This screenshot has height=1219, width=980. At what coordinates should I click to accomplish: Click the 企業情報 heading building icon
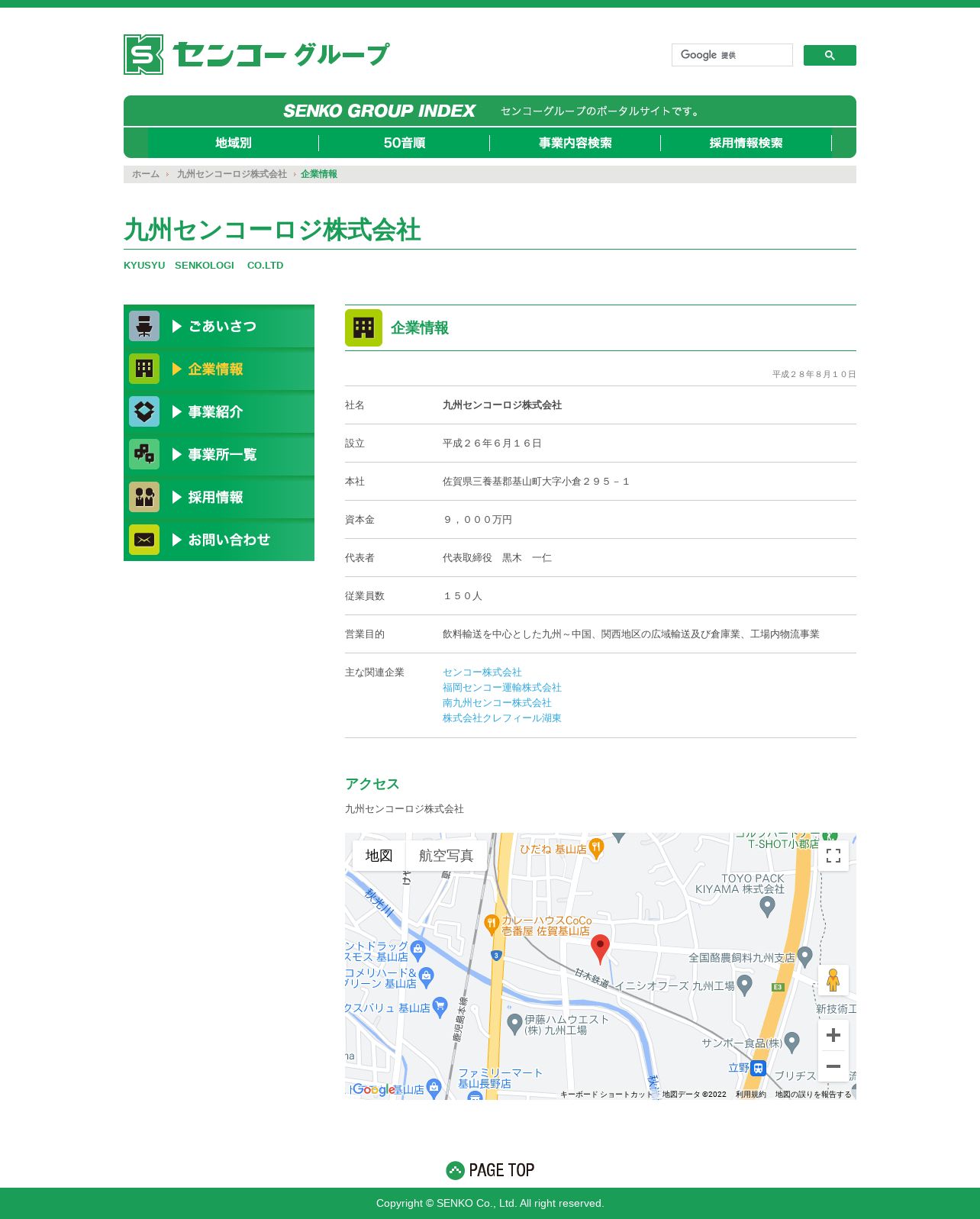click(x=363, y=327)
